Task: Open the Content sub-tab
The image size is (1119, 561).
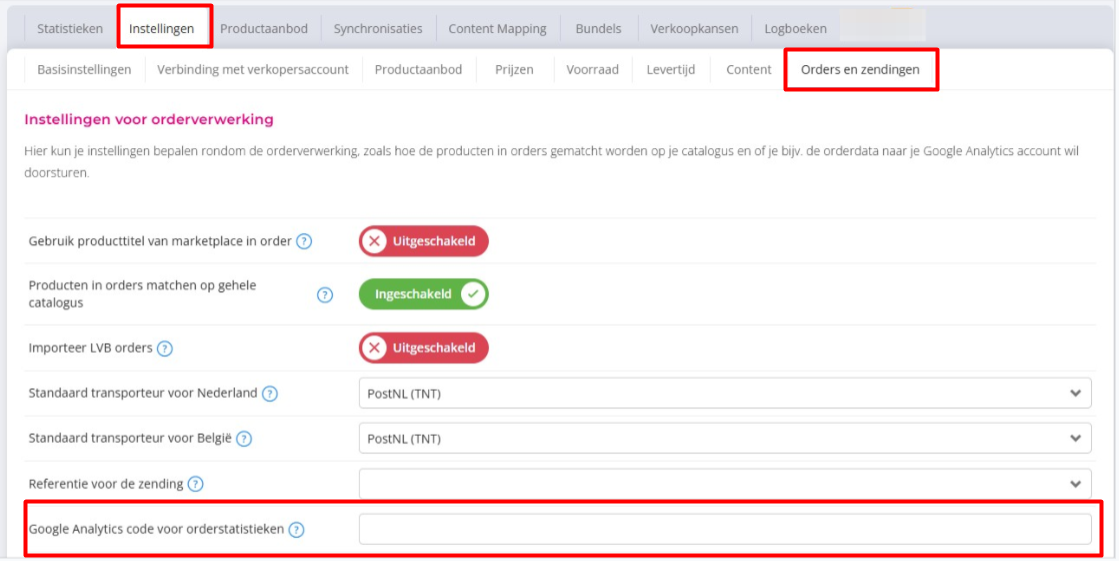Action: [749, 69]
